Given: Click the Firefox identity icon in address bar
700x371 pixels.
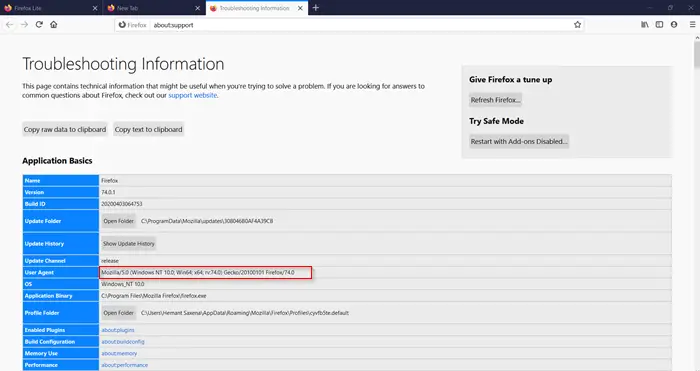Looking at the screenshot, I should coord(133,25).
